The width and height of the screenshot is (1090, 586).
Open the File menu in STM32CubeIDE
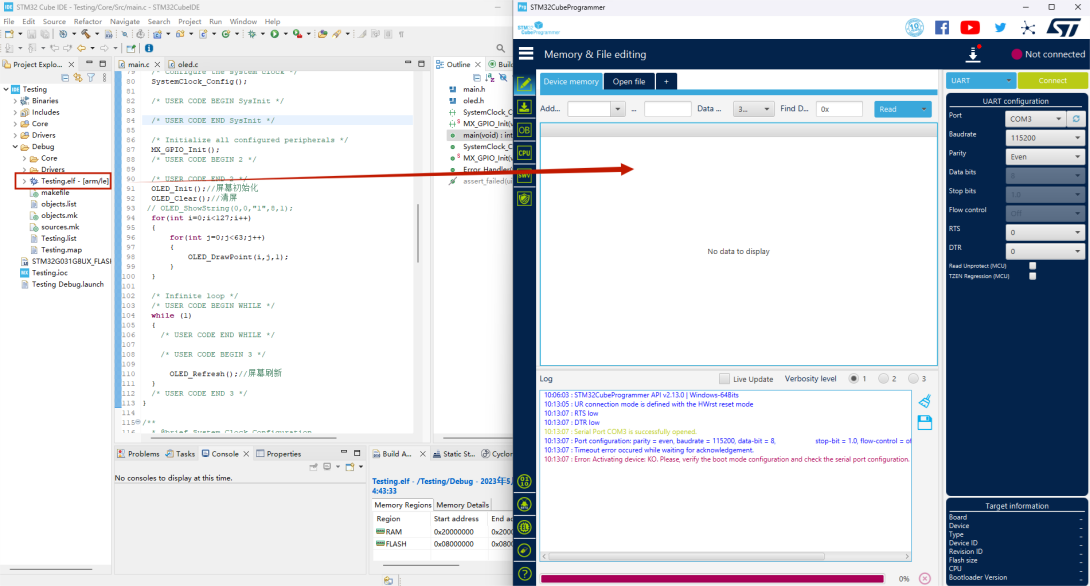coord(8,22)
